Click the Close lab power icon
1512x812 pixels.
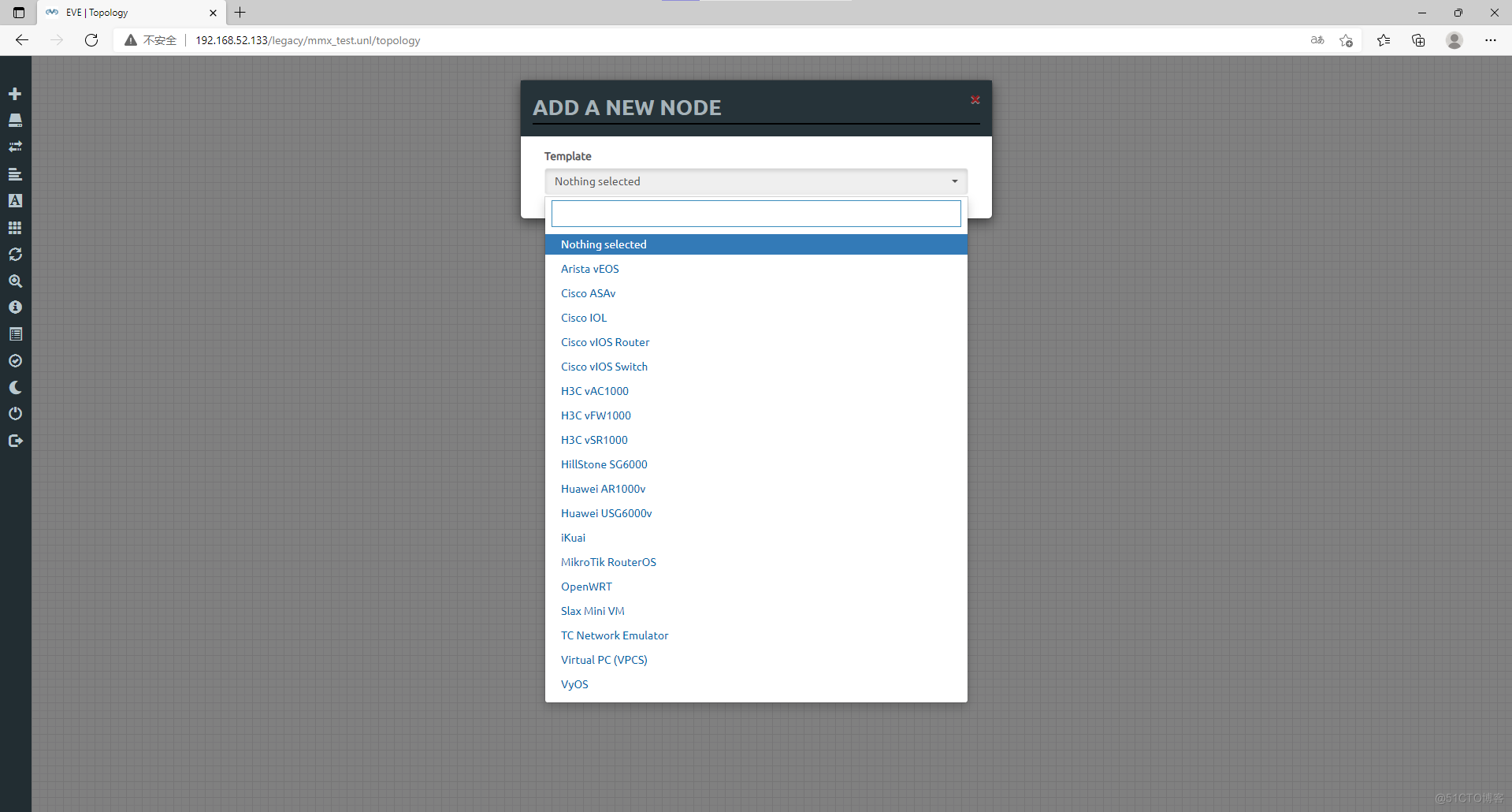(15, 414)
